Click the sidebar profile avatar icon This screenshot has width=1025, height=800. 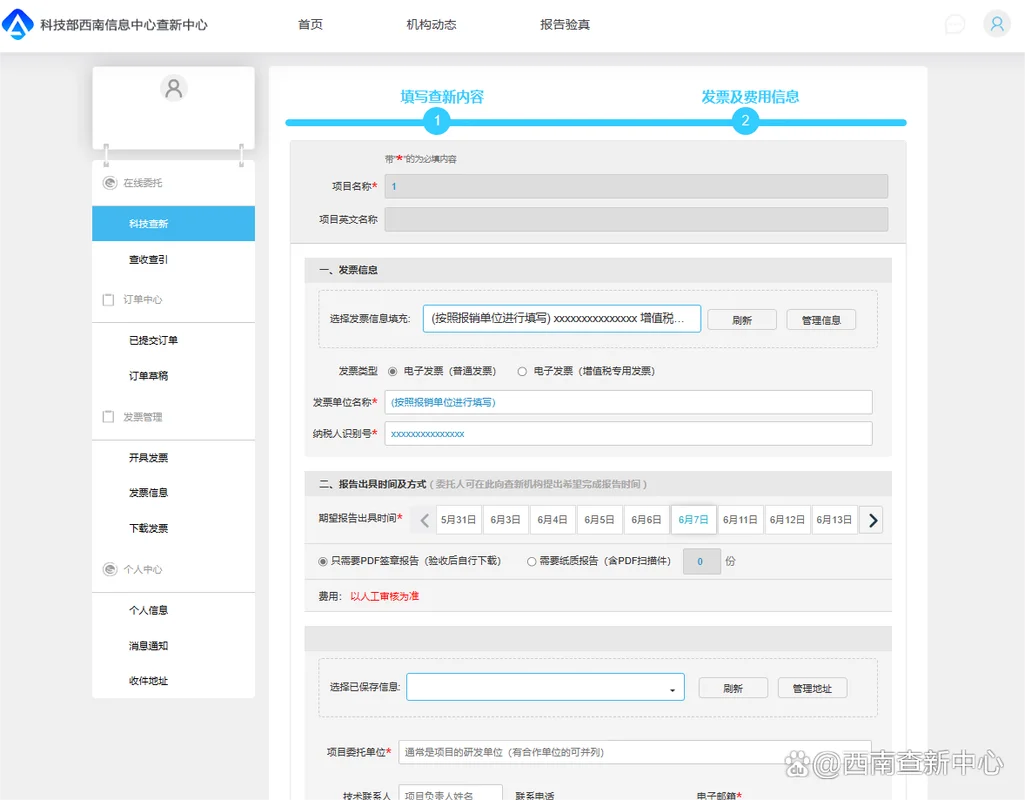[174, 88]
